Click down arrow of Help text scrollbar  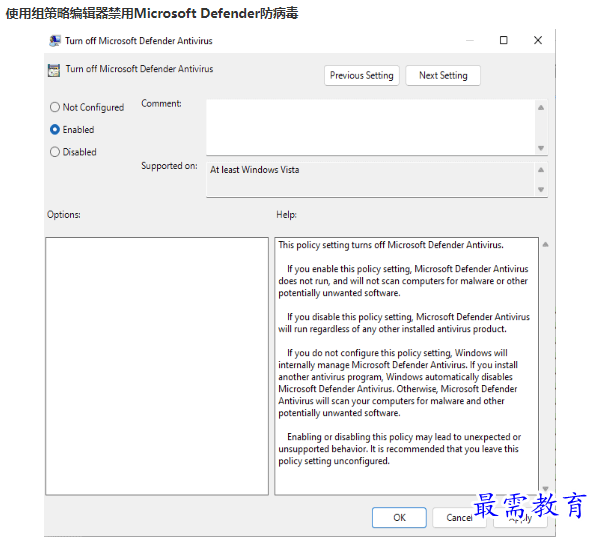tap(545, 488)
